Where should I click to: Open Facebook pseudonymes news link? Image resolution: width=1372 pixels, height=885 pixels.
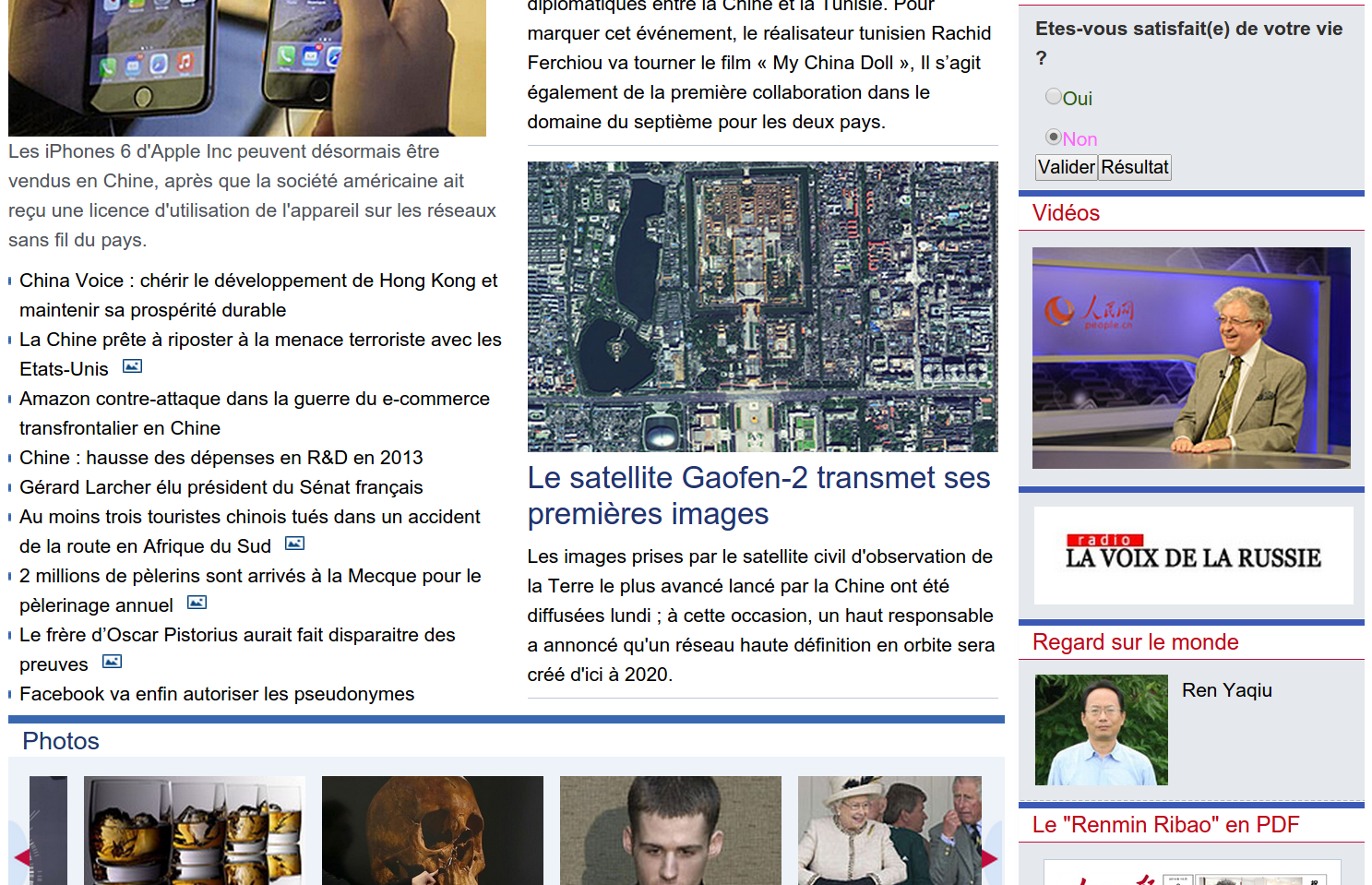(x=217, y=694)
